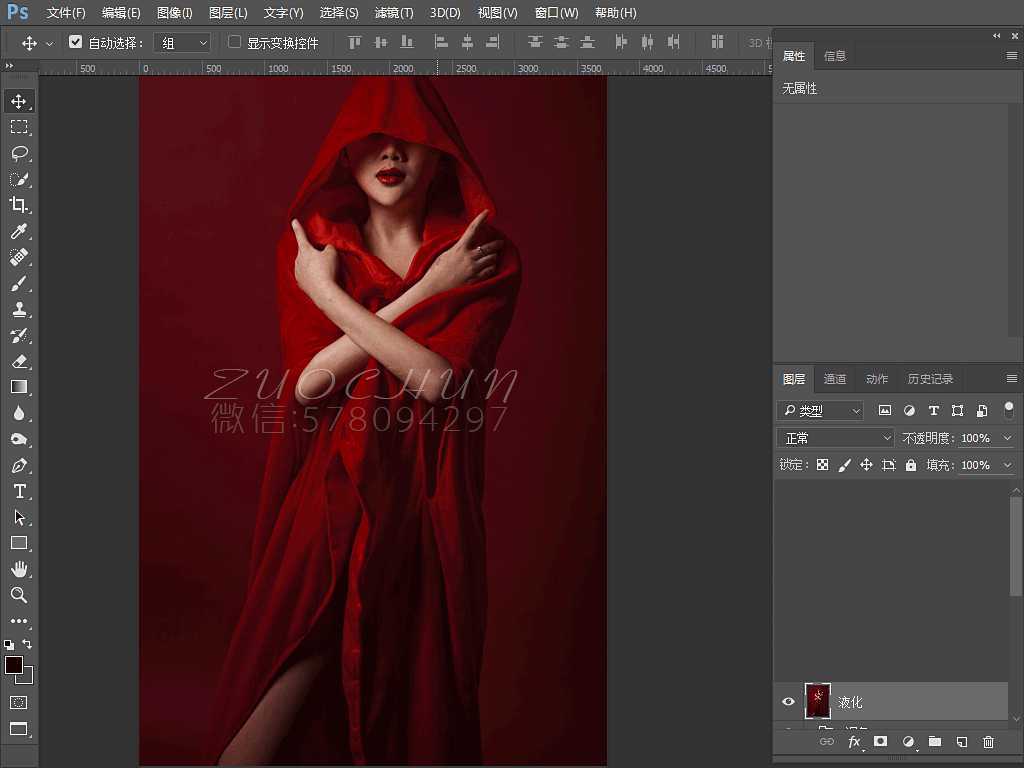Hide the 液化 layer visibility
The width and height of the screenshot is (1024, 768).
coord(789,701)
